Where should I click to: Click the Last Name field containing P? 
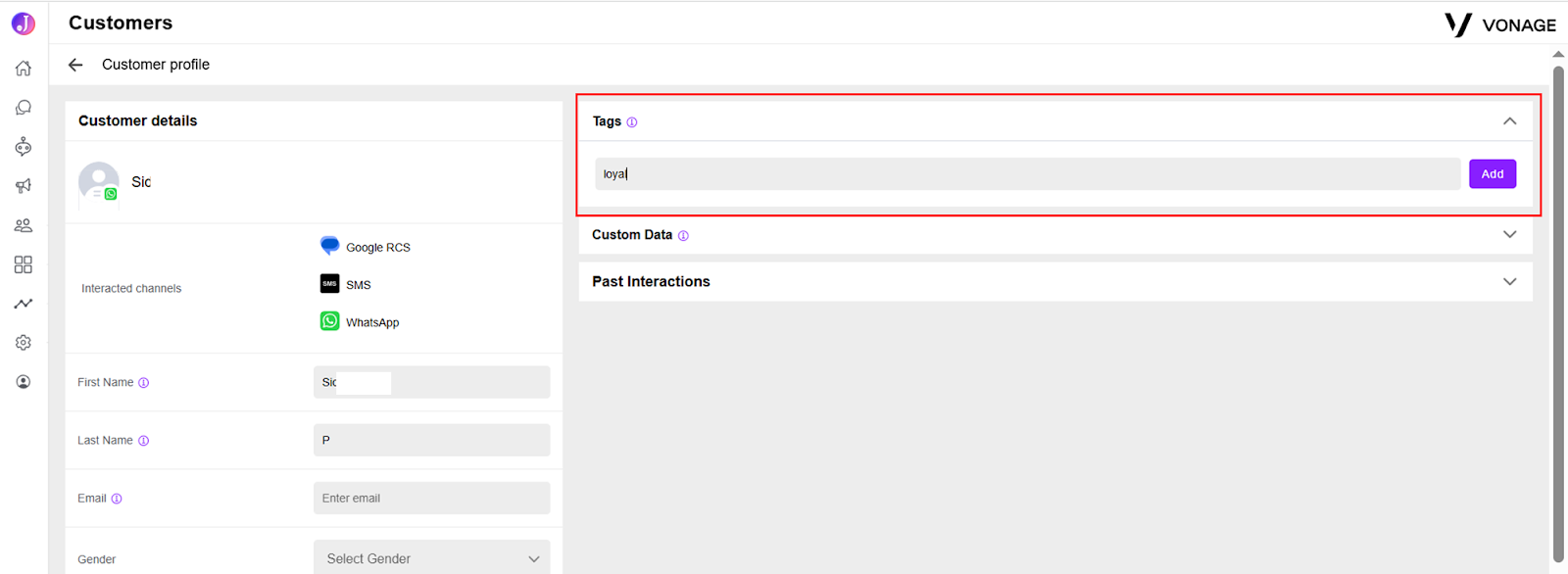[431, 441]
